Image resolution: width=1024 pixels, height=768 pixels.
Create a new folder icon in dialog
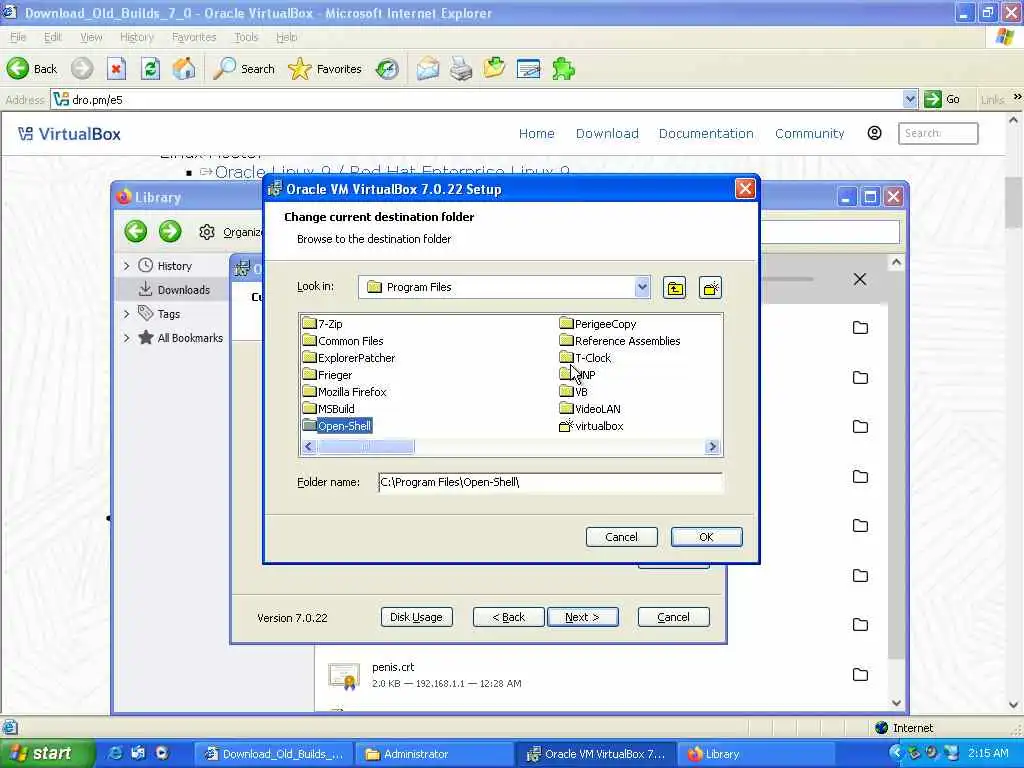point(710,287)
